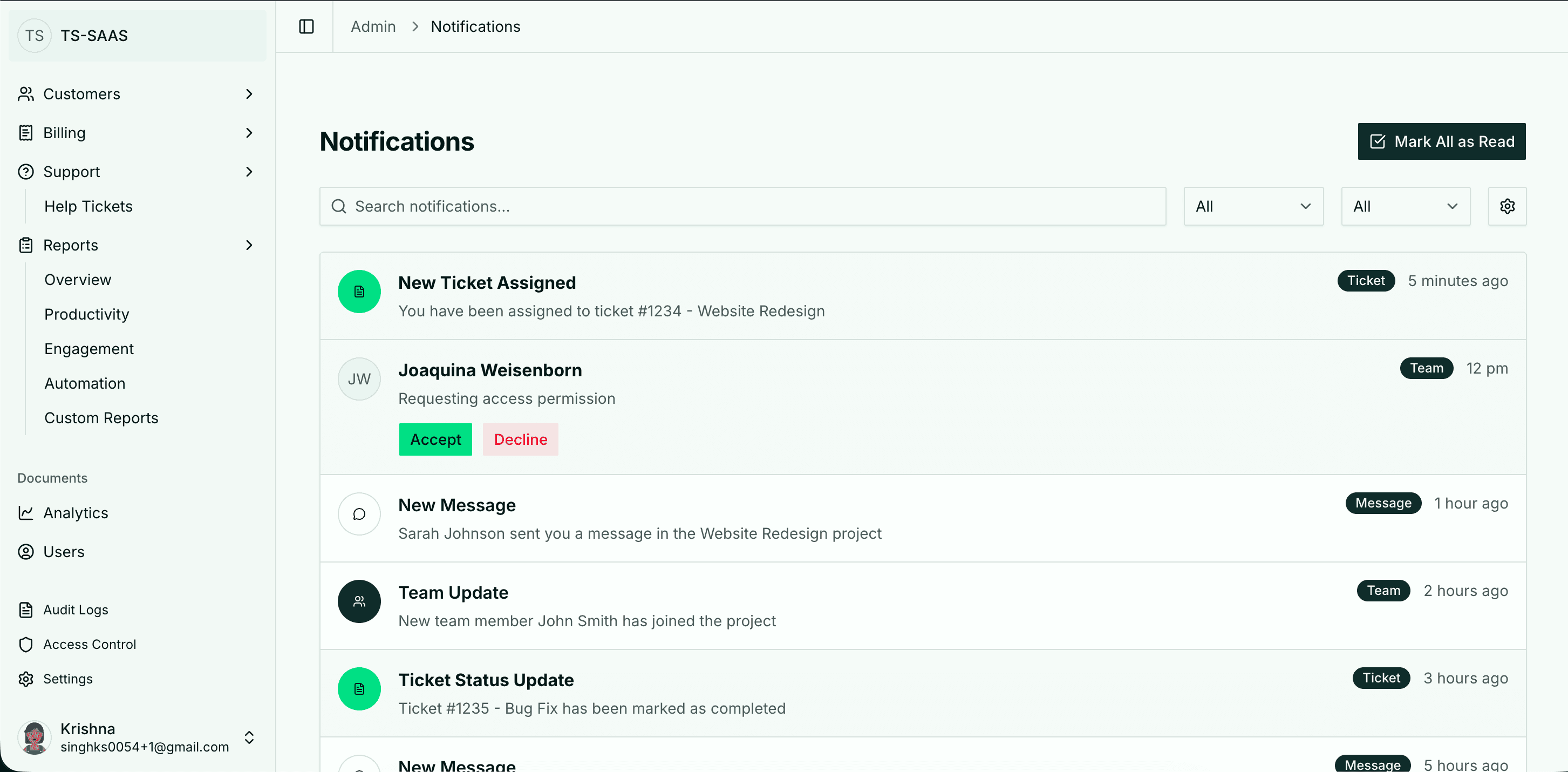Click '5 minutes ago' timestamp

point(1458,281)
